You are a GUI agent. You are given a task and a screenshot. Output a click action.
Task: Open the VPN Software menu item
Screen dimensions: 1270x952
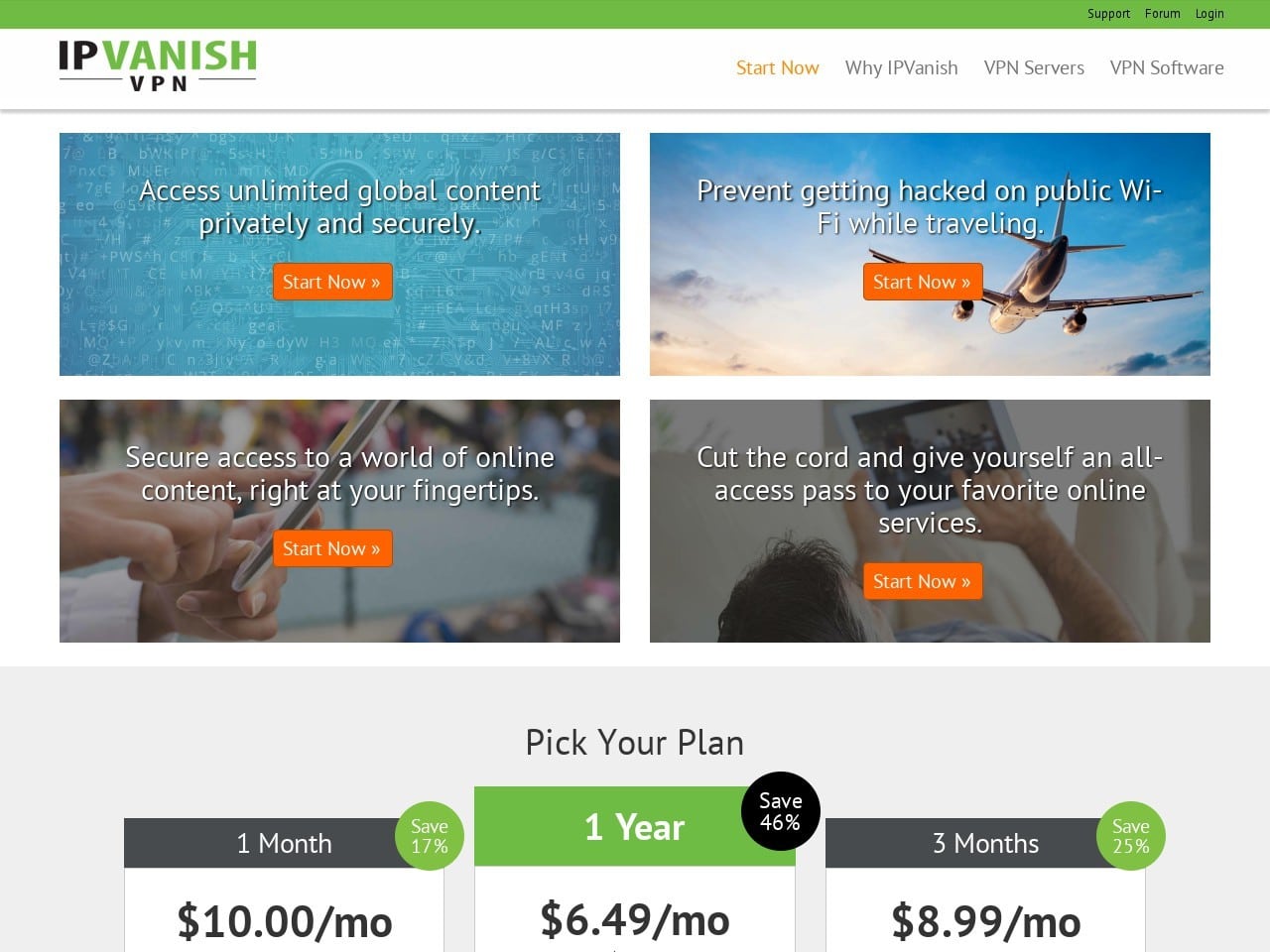[x=1167, y=67]
